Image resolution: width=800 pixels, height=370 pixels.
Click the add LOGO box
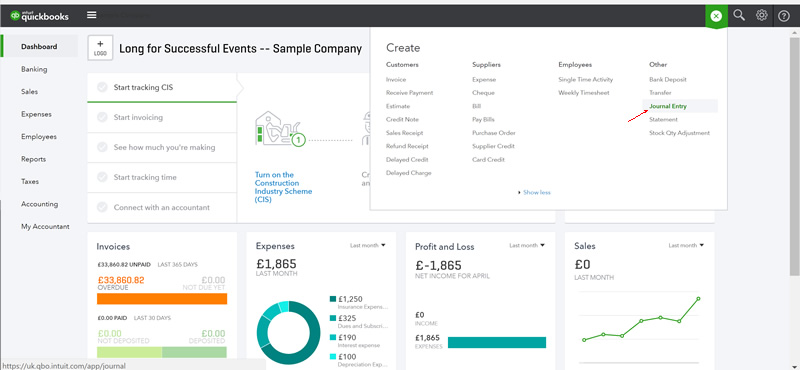pyautogui.click(x=101, y=48)
